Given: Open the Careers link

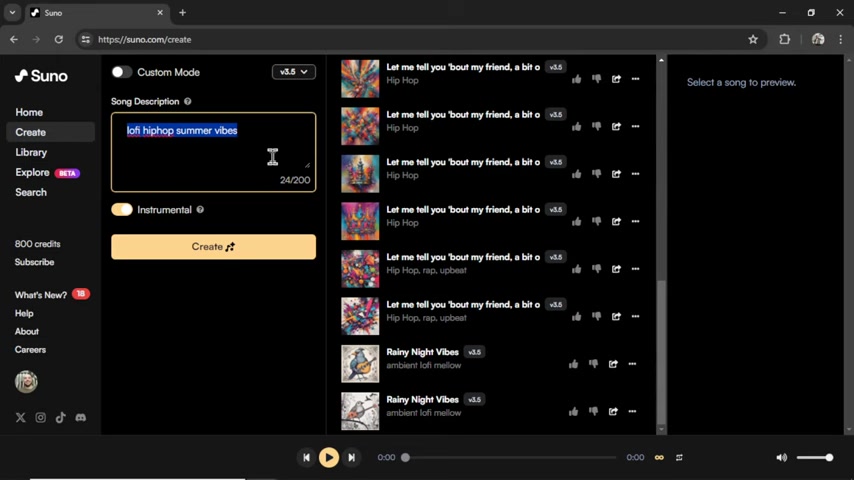Looking at the screenshot, I should 30,350.
